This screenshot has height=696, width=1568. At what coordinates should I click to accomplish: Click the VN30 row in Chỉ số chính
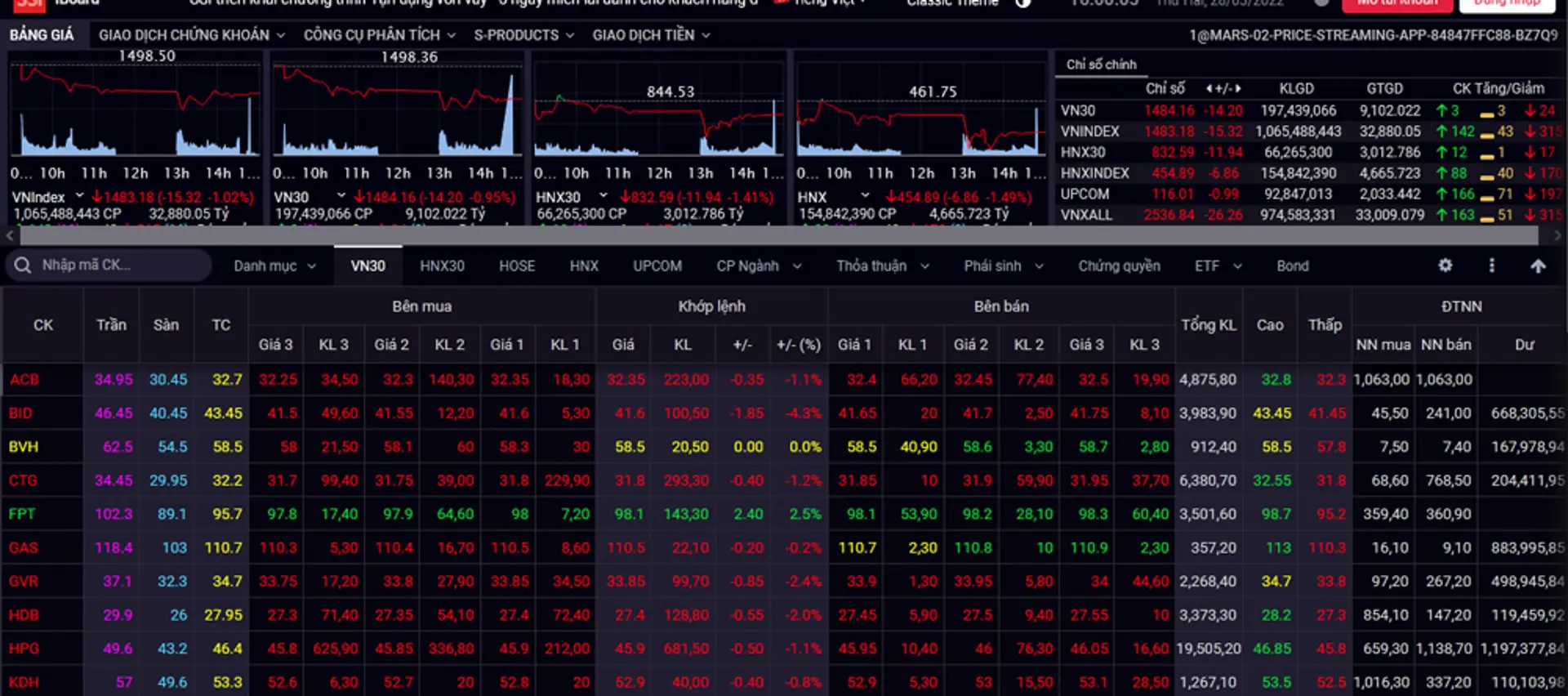coord(1310,110)
